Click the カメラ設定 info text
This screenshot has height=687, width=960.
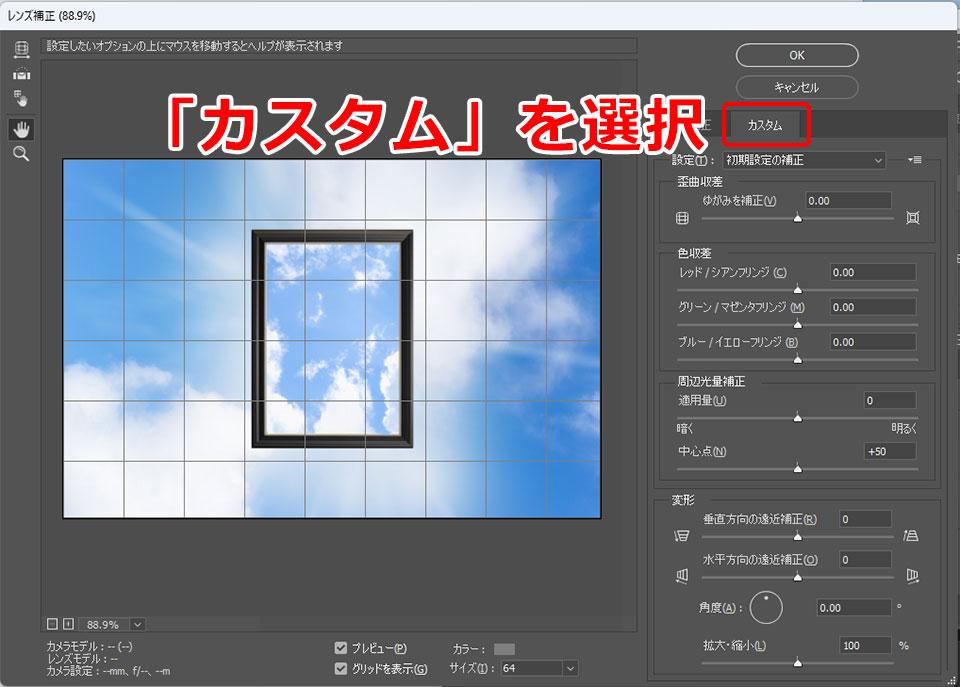(108, 671)
